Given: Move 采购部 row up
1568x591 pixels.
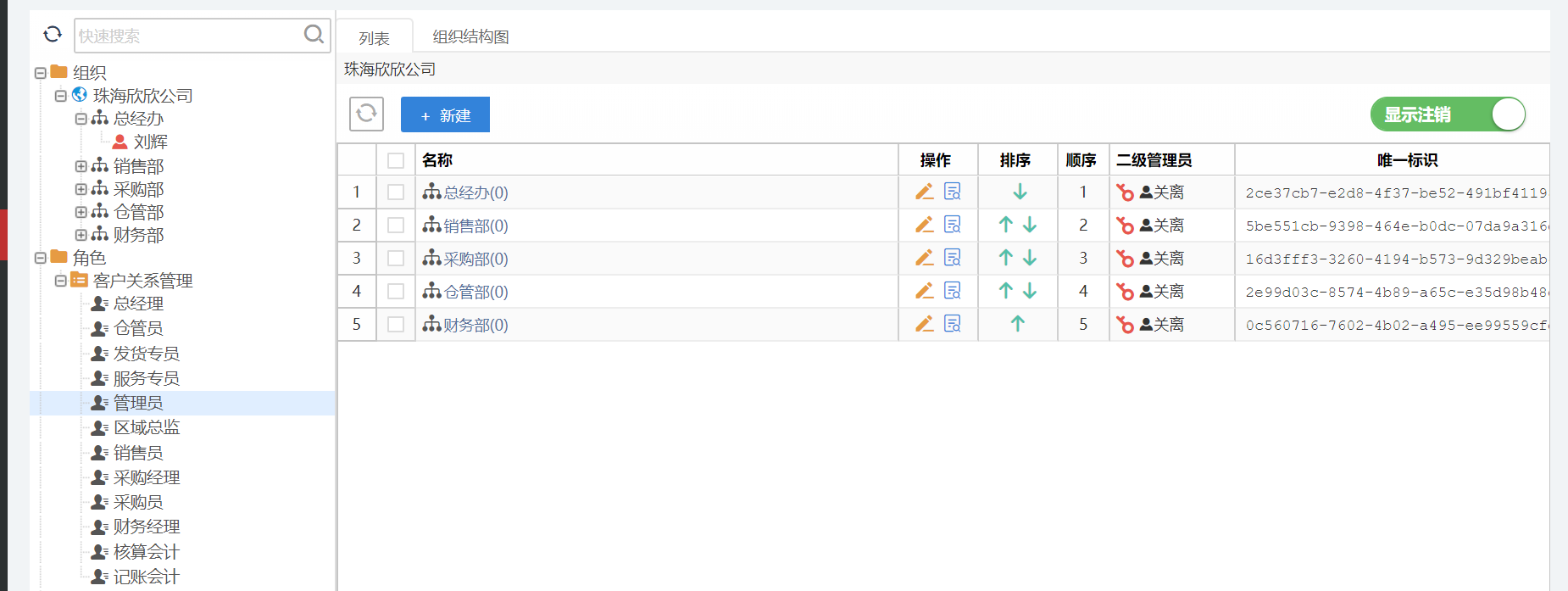Looking at the screenshot, I should [1006, 258].
